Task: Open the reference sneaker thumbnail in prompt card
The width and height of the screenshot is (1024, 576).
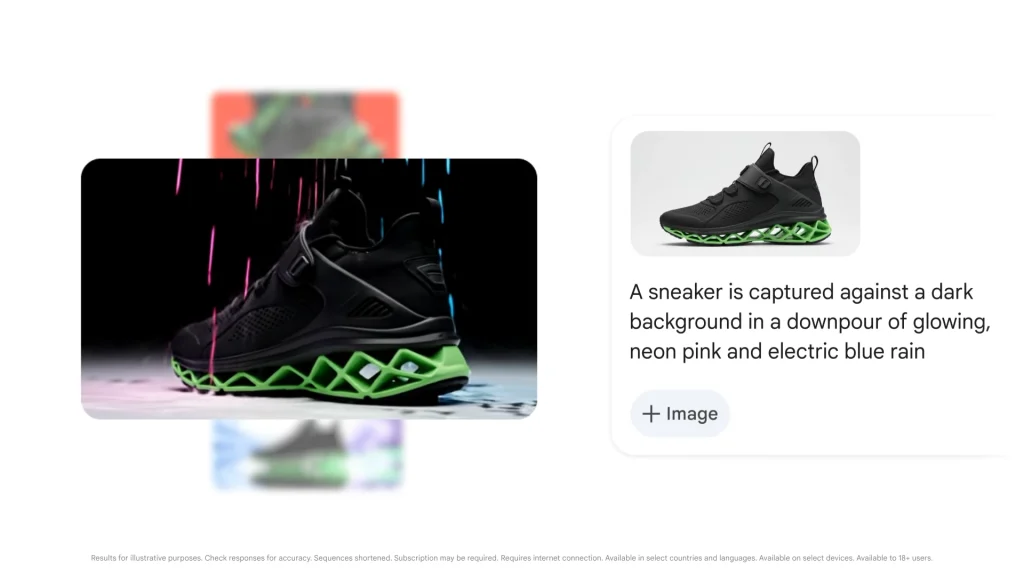Action: 744,193
